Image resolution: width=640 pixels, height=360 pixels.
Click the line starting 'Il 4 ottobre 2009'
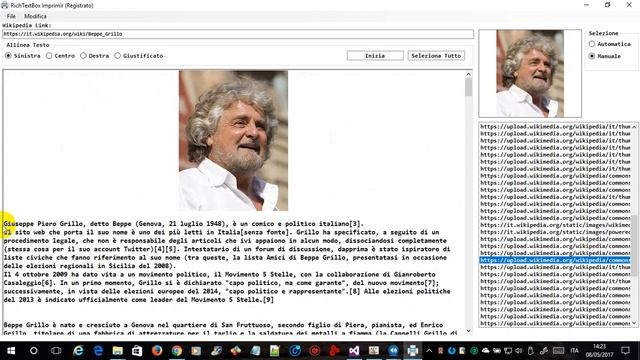tap(220, 274)
